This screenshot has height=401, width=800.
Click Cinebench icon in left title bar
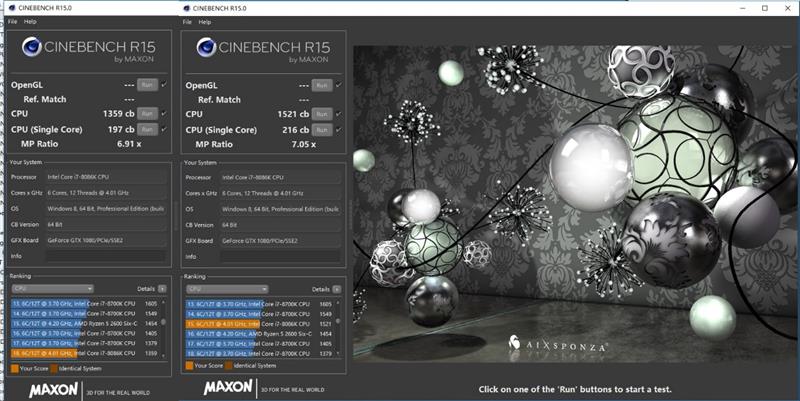pos(12,8)
